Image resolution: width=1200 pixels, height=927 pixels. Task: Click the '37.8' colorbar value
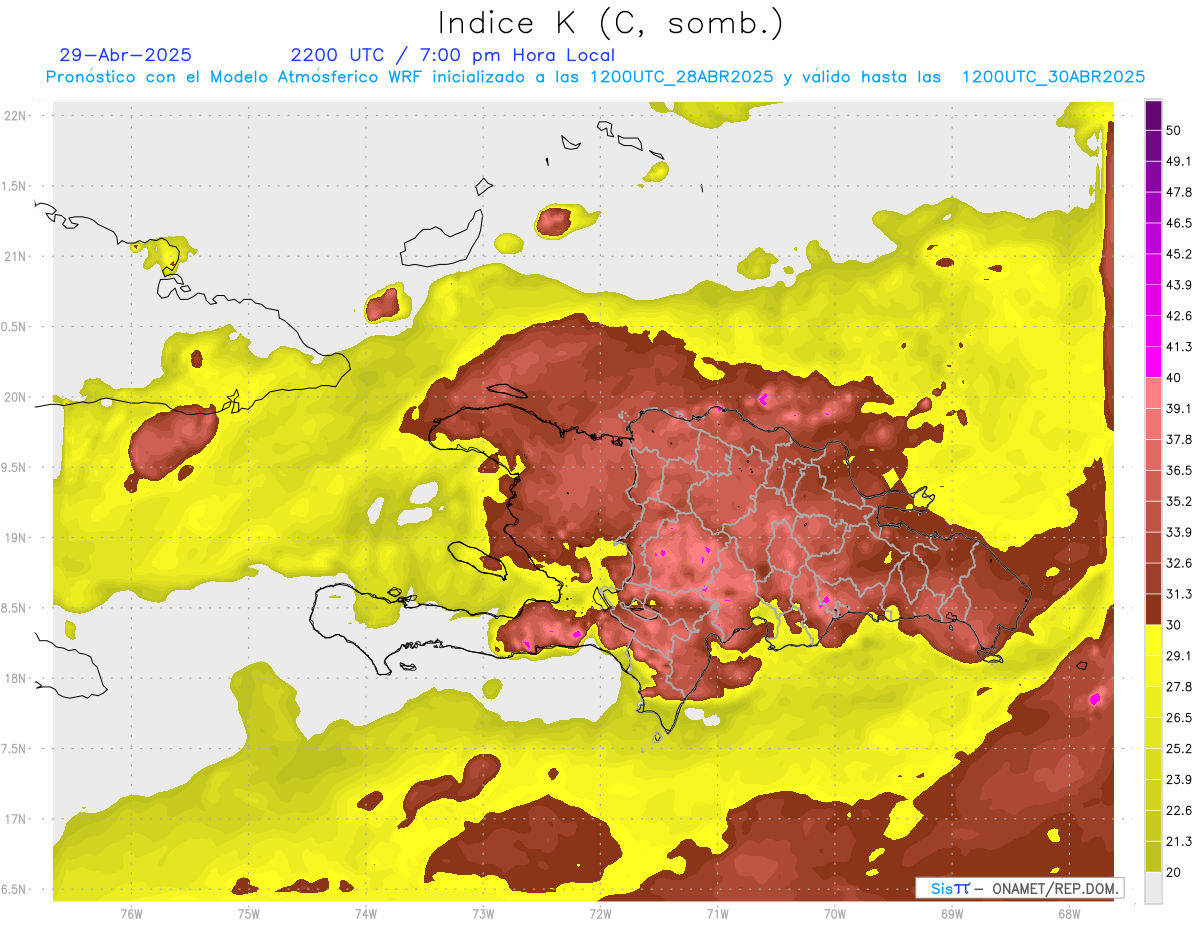tap(1178, 440)
